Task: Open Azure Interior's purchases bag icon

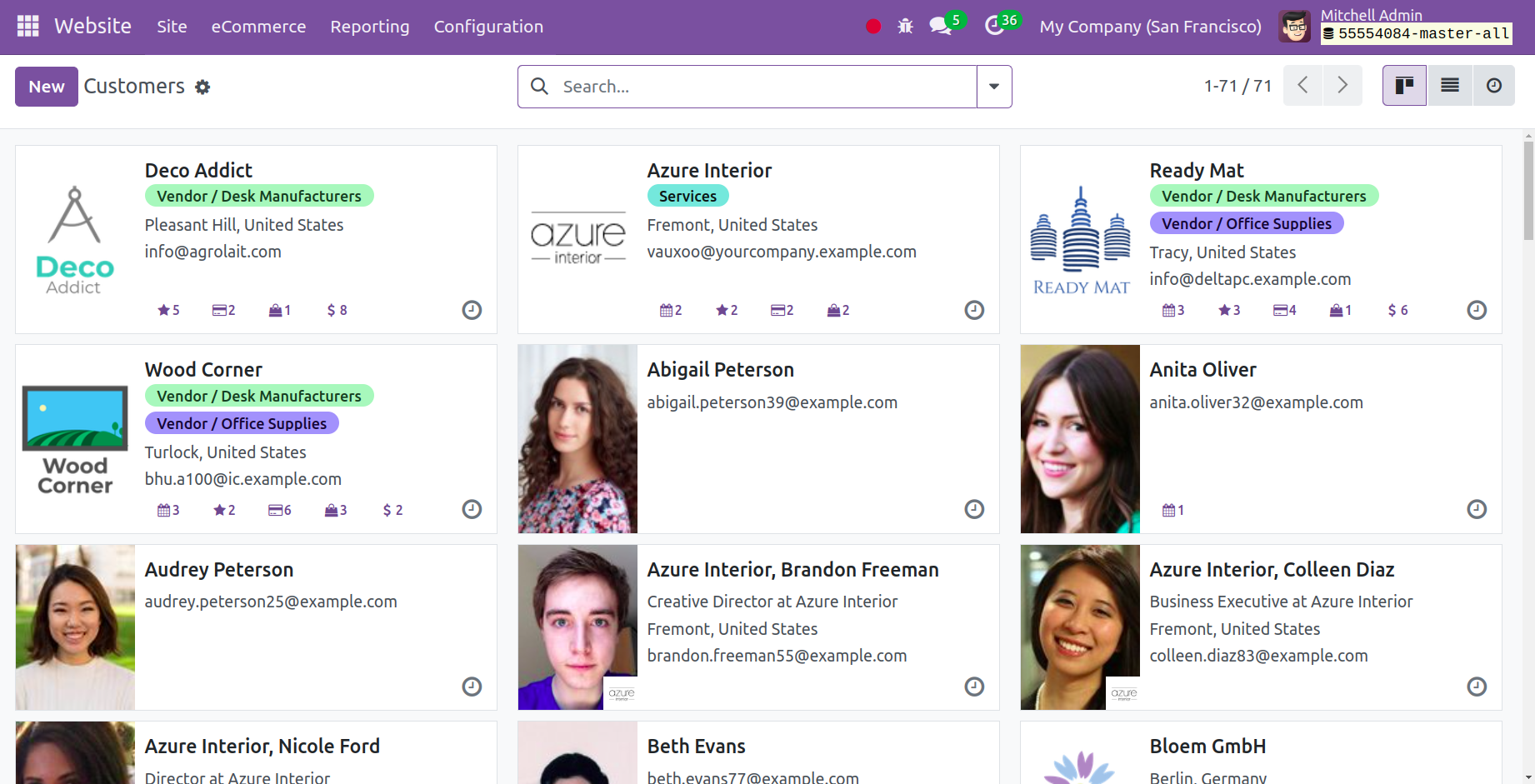Action: [x=833, y=310]
